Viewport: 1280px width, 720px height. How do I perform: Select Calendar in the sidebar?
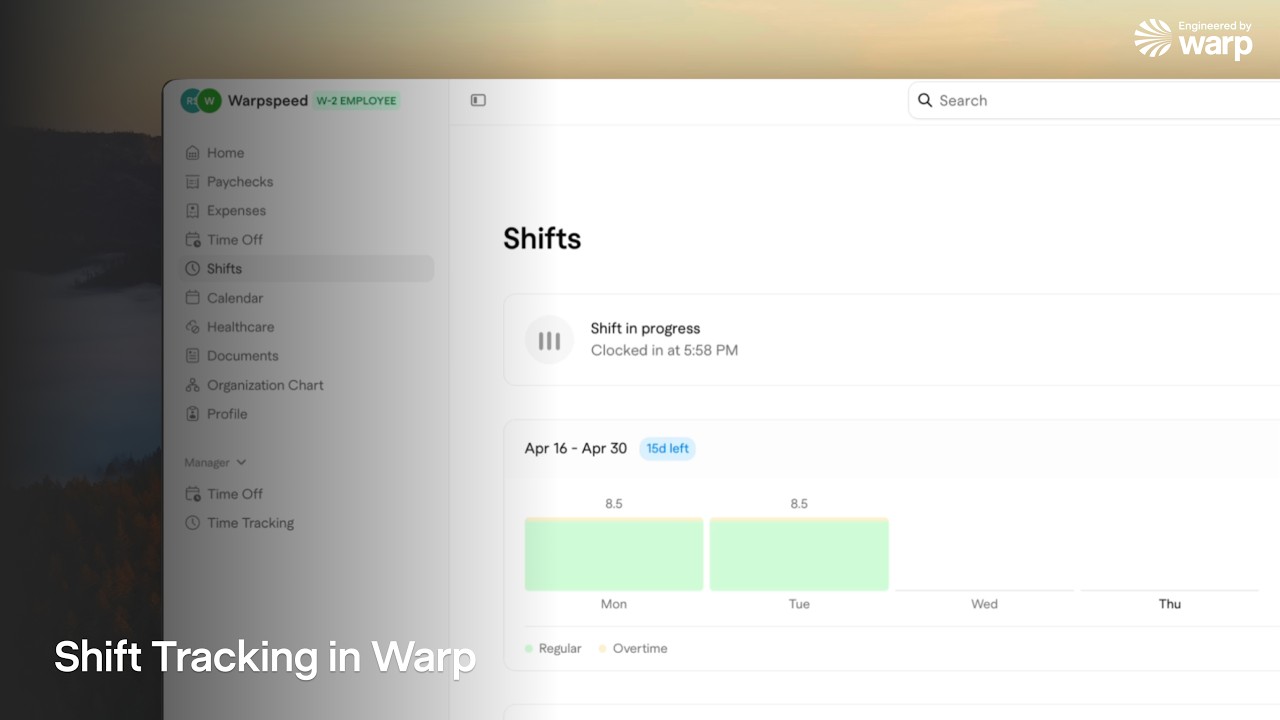pos(306,298)
